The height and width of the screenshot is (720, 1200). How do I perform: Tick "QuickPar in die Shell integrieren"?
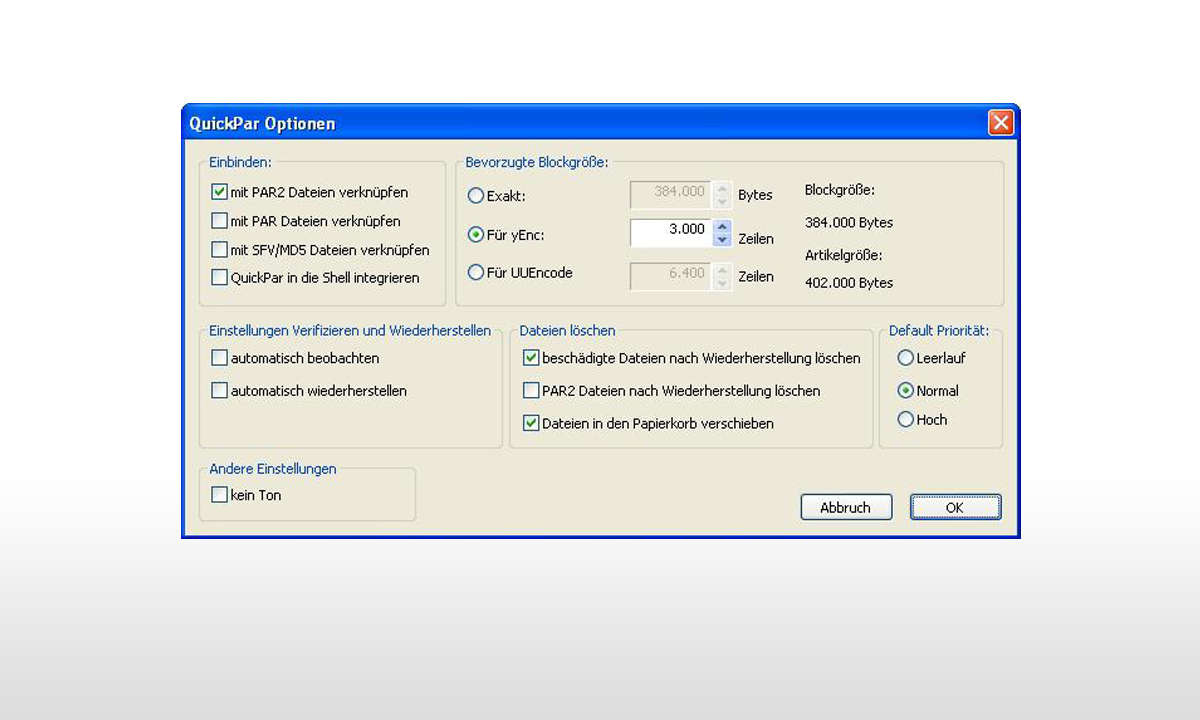click(220, 277)
